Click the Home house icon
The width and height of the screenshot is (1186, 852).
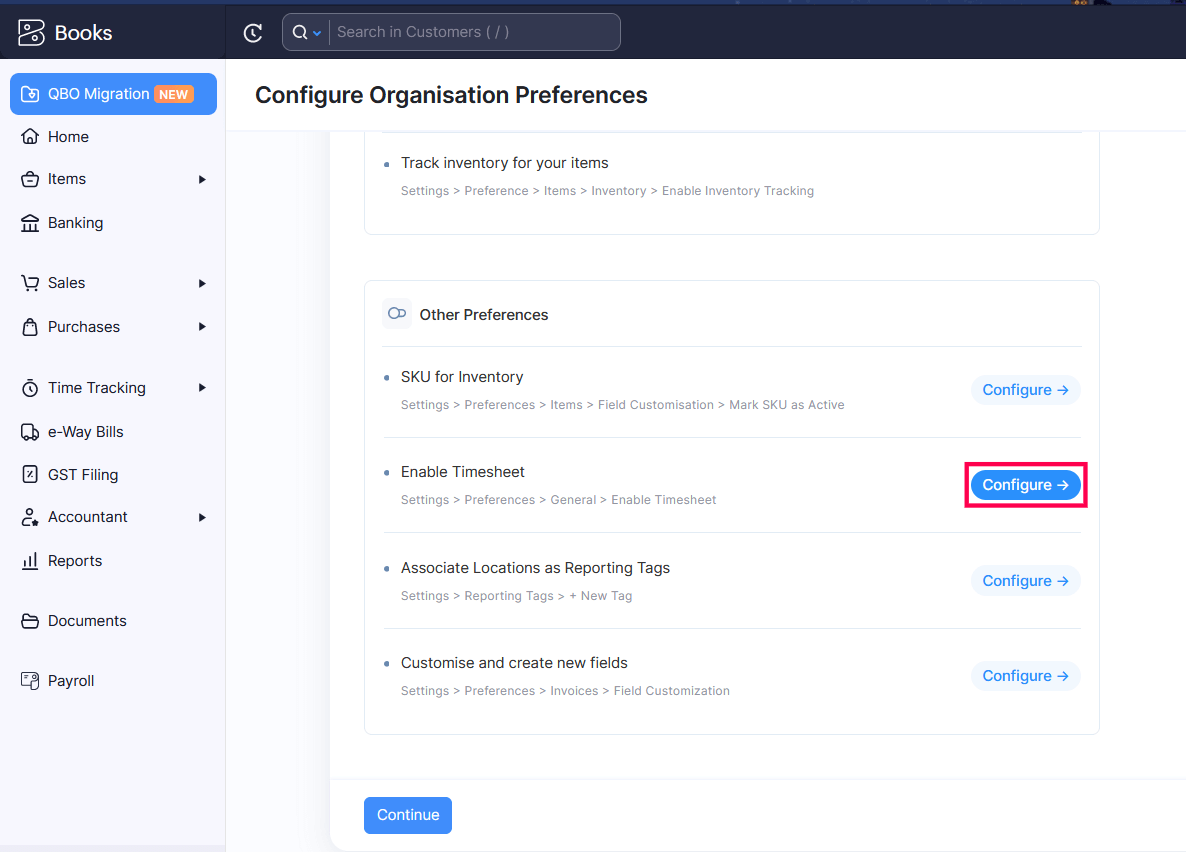(x=30, y=137)
